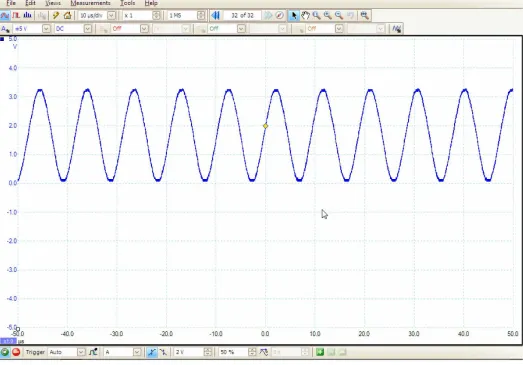The image size is (523, 365).
Task: Click the green Start capture button
Action: 5,352
